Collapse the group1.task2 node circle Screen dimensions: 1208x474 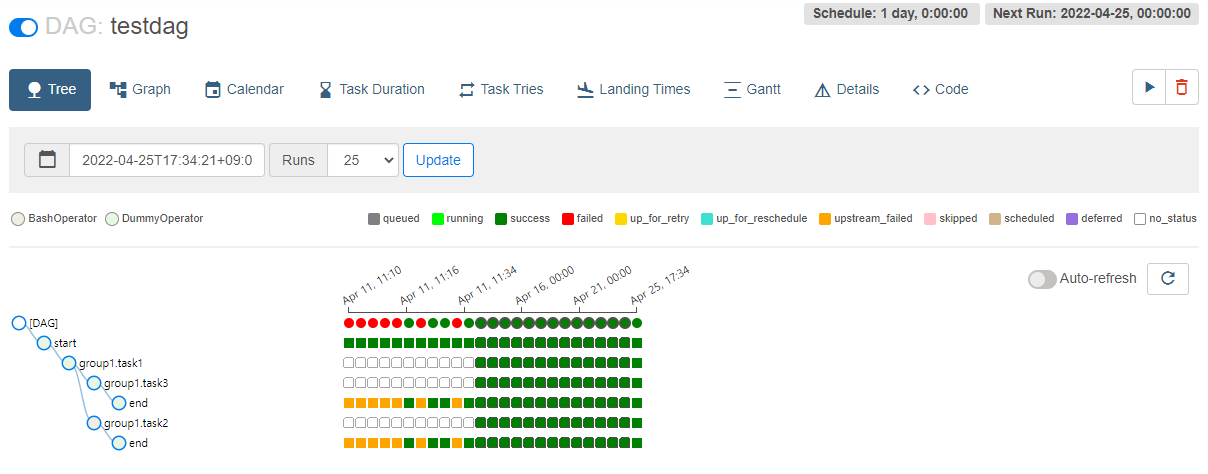(94, 423)
